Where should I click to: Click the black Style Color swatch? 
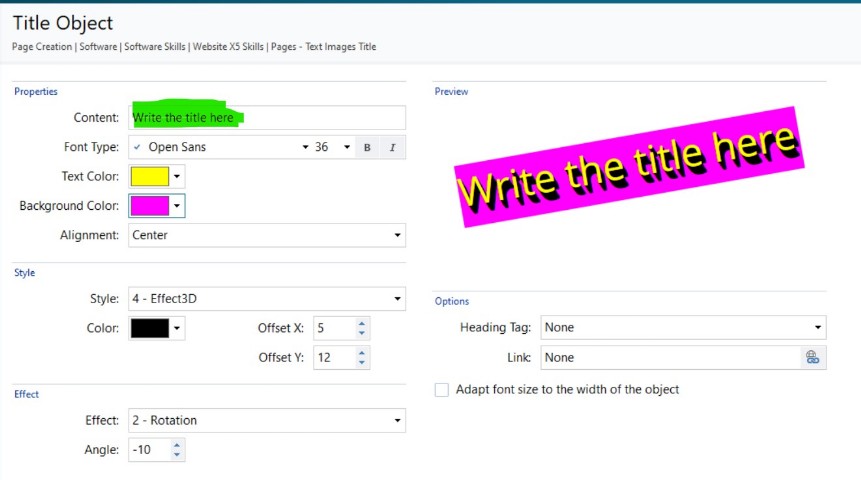(149, 328)
